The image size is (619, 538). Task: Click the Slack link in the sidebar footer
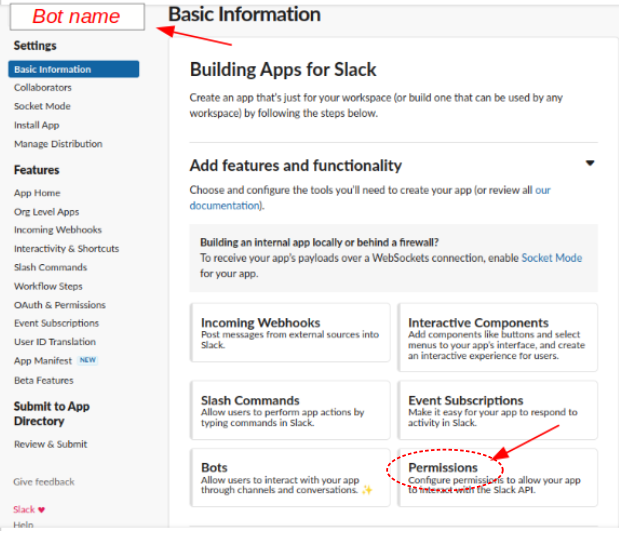pyautogui.click(x=24, y=510)
